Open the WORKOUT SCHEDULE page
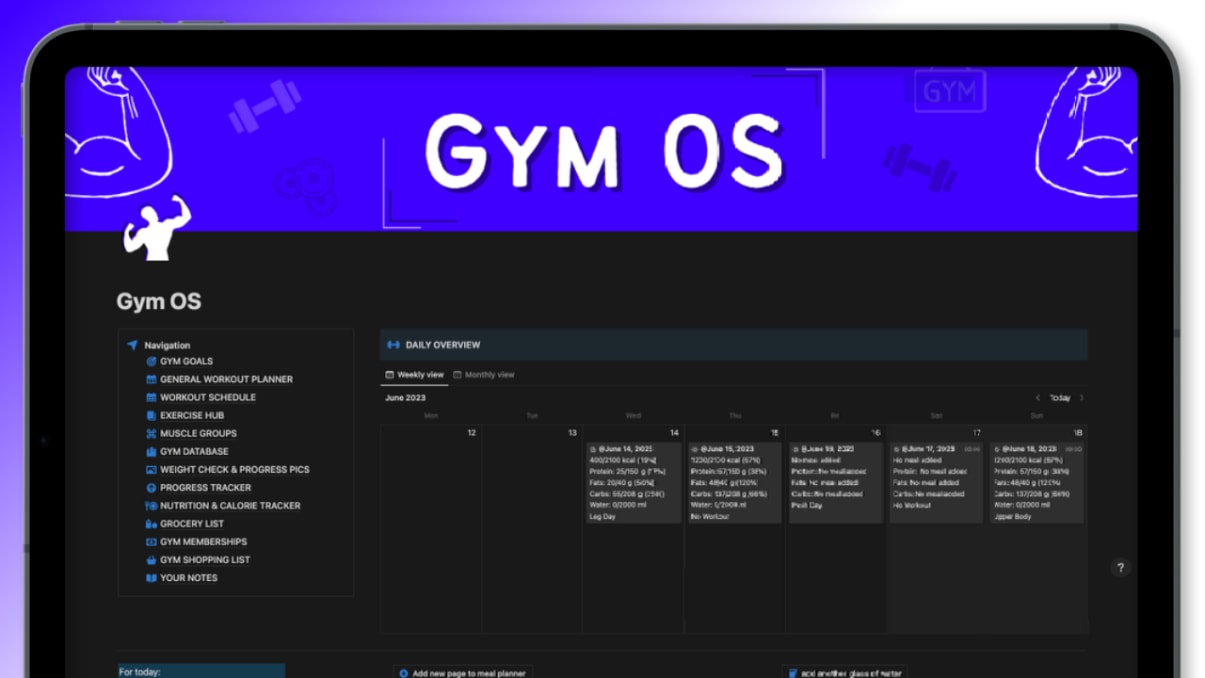 [208, 397]
